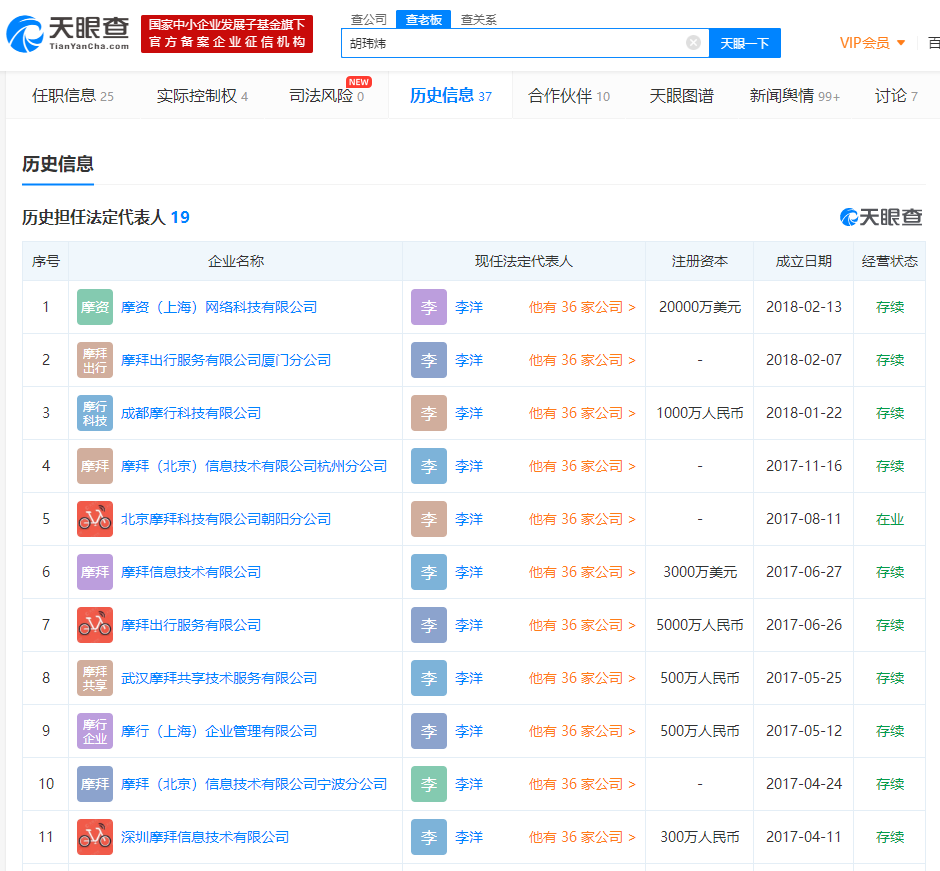940x871 pixels.
Task: Click the TianYanCha logo
Action: point(68,34)
